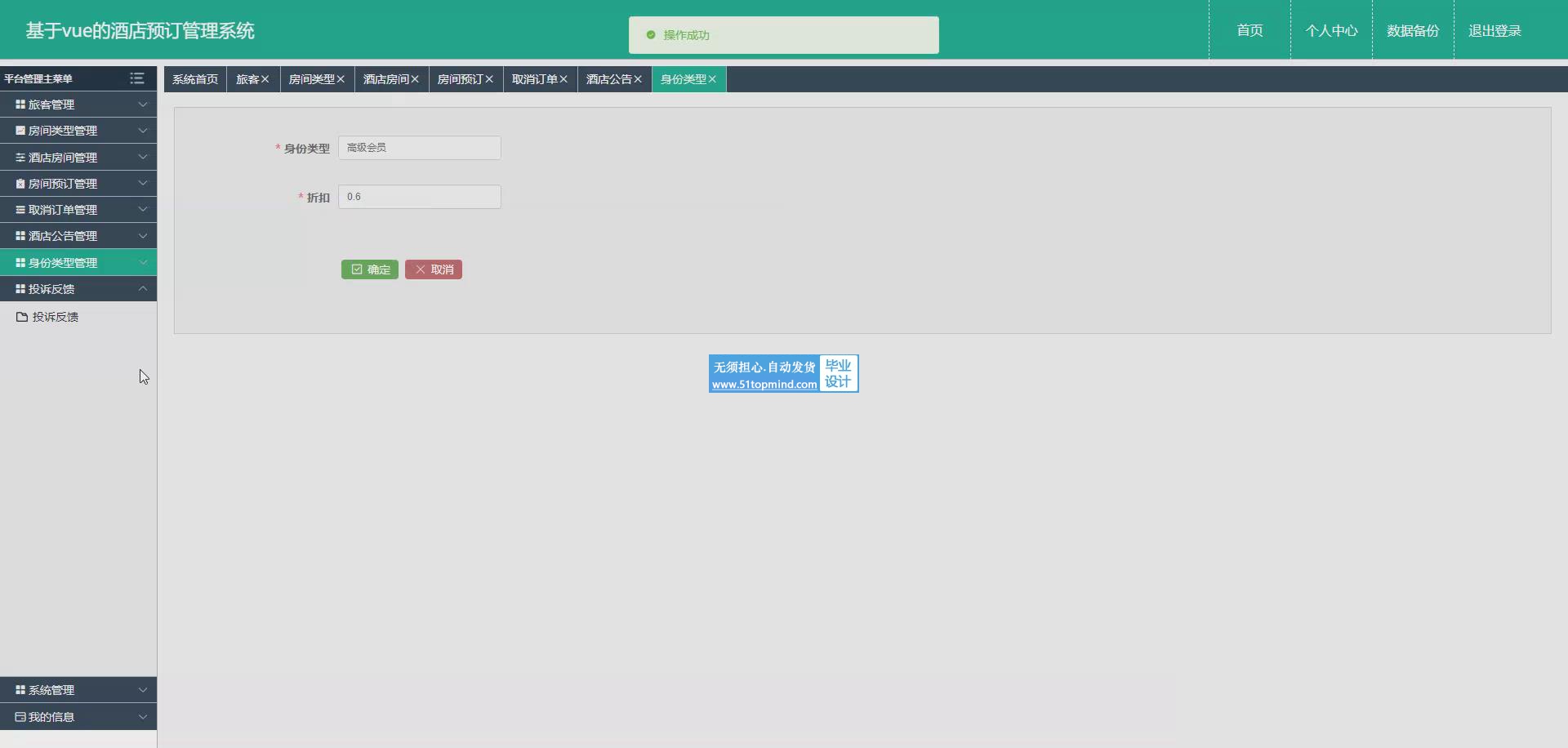1568x748 pixels.
Task: Expand 取消订单管理 chevron arrow
Action: pos(143,210)
